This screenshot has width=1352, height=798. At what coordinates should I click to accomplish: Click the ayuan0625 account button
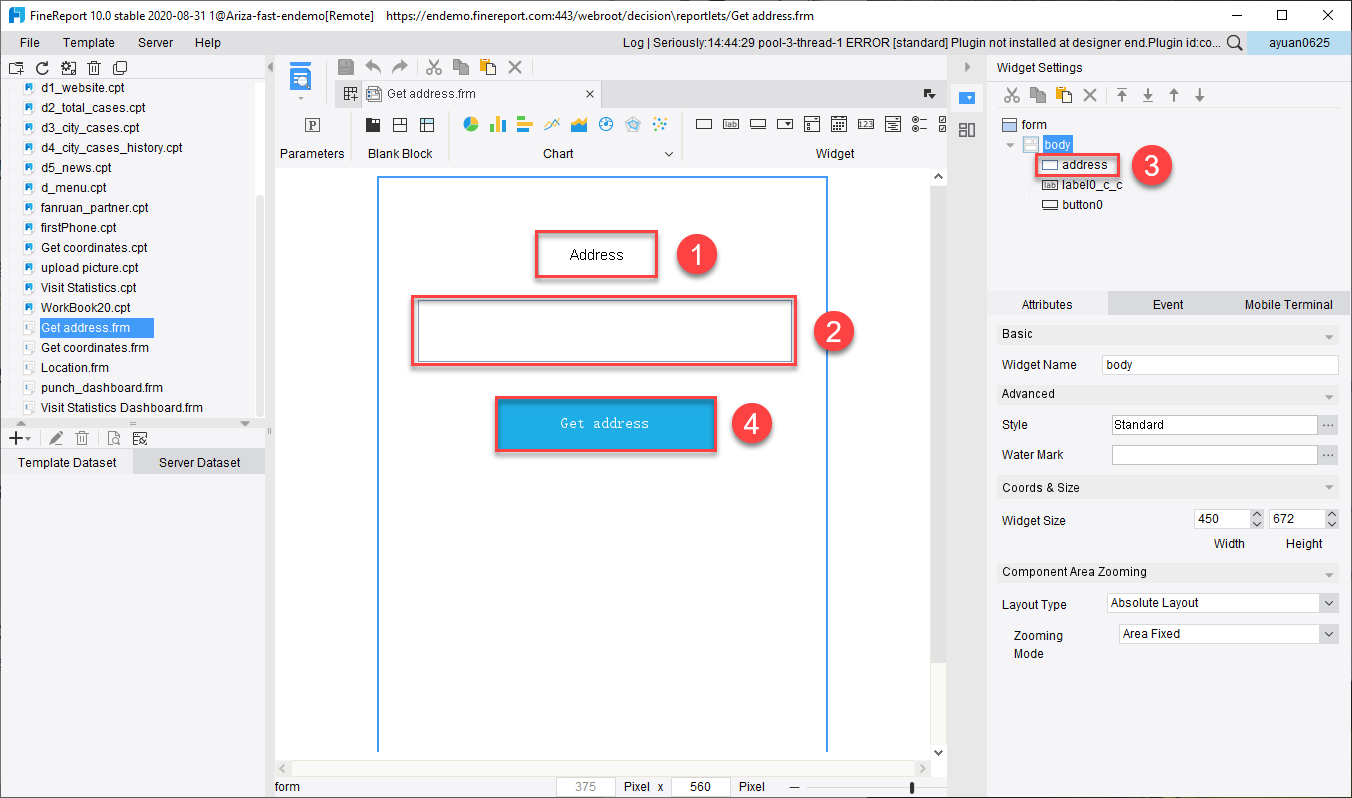[x=1299, y=43]
